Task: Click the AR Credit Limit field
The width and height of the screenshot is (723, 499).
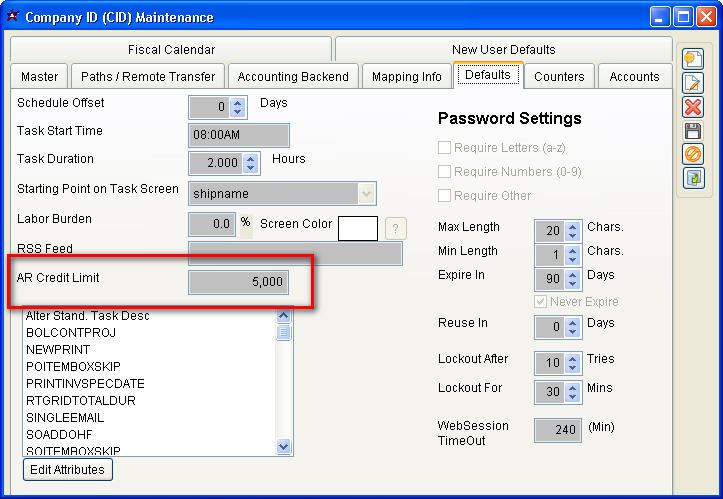Action: 239,283
